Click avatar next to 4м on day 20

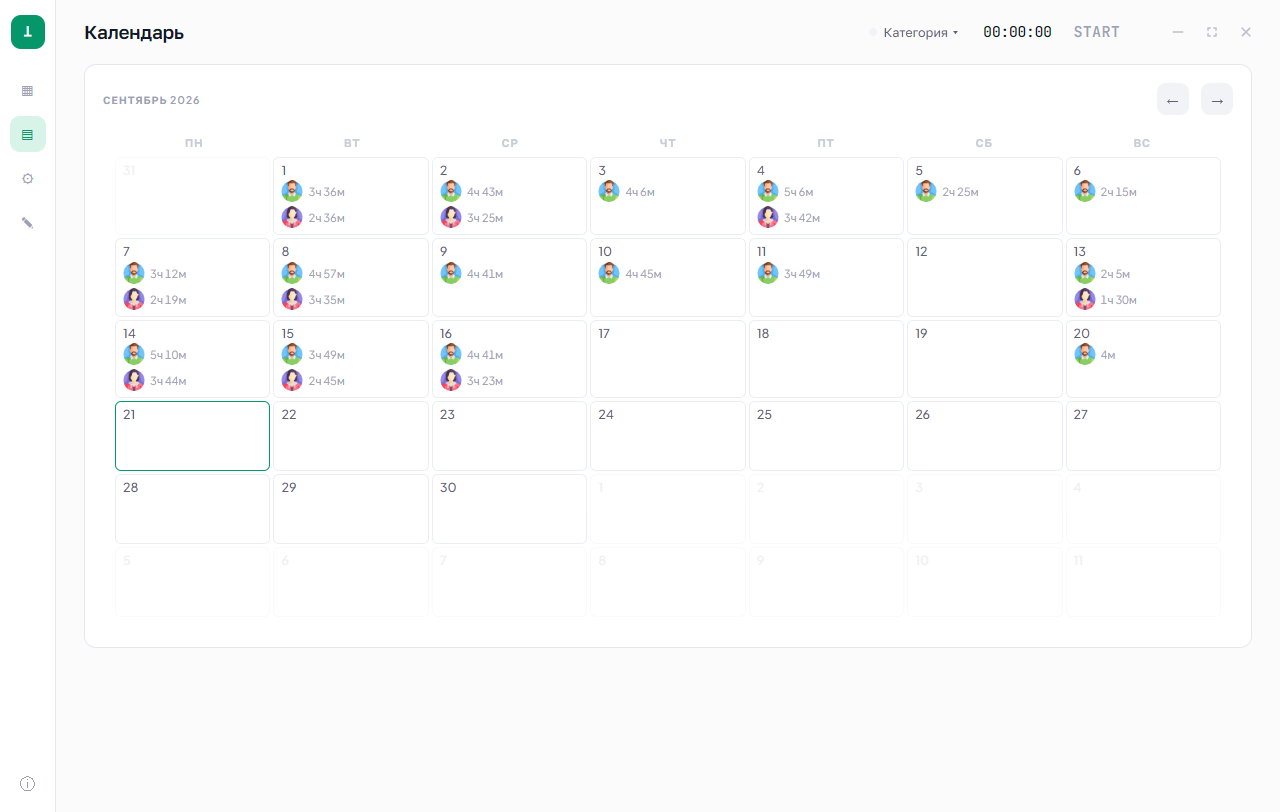(x=1085, y=354)
